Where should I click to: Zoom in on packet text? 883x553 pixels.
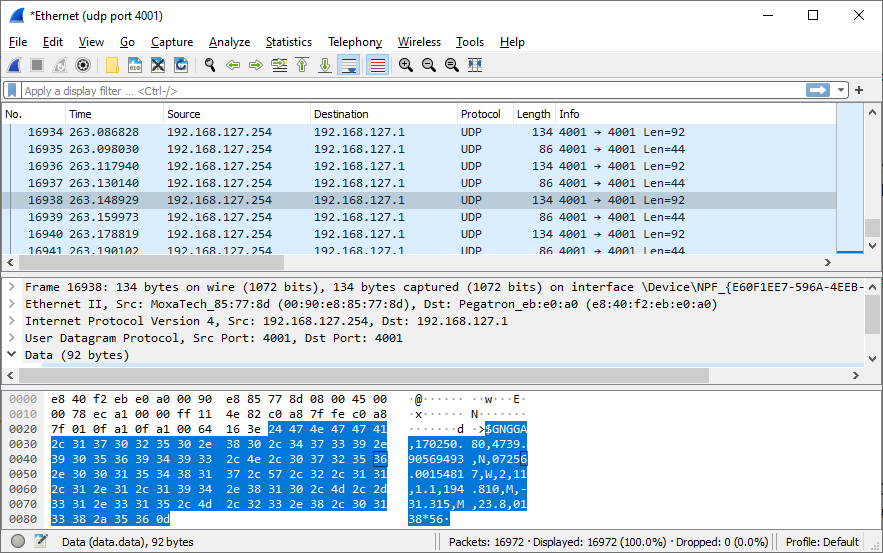point(406,65)
